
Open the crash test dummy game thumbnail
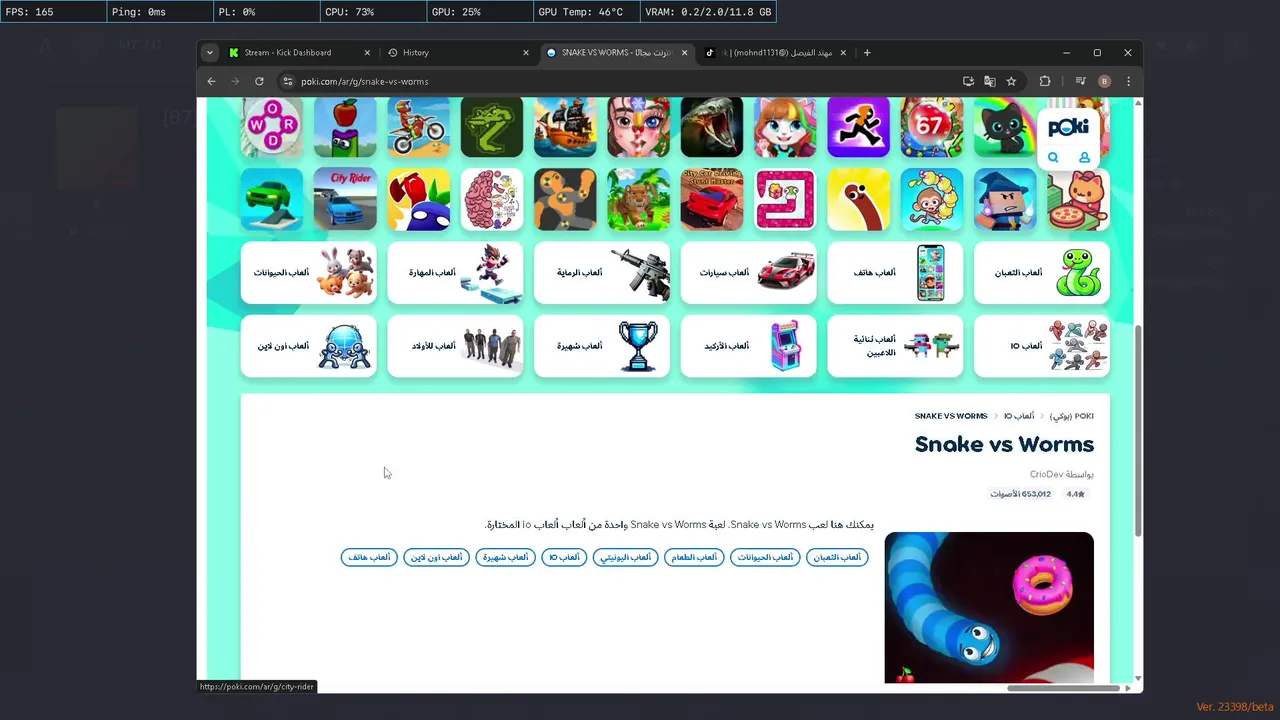click(565, 199)
